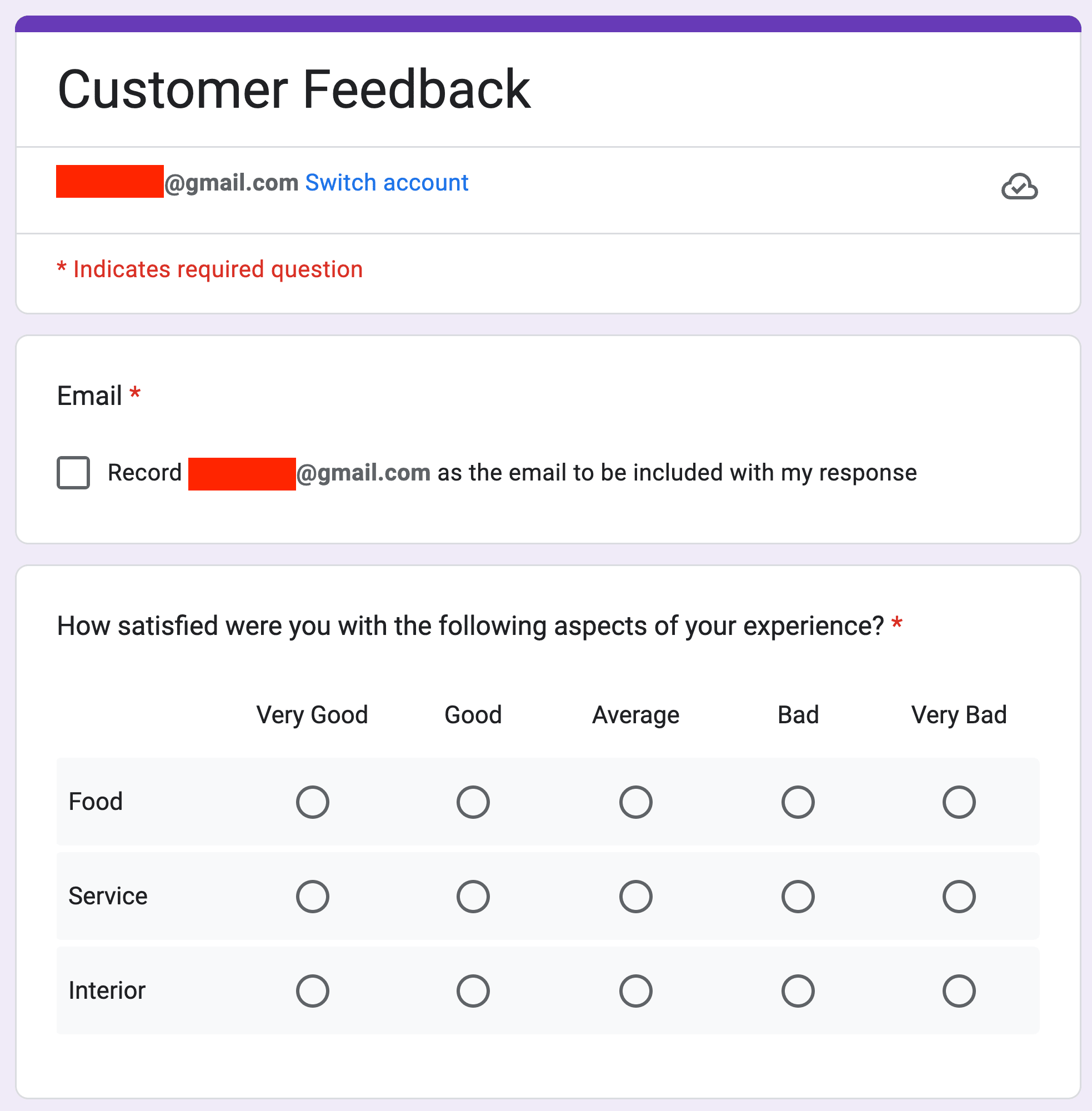This screenshot has width=1092, height=1111.
Task: Select Bad rating for Food
Action: tap(798, 803)
